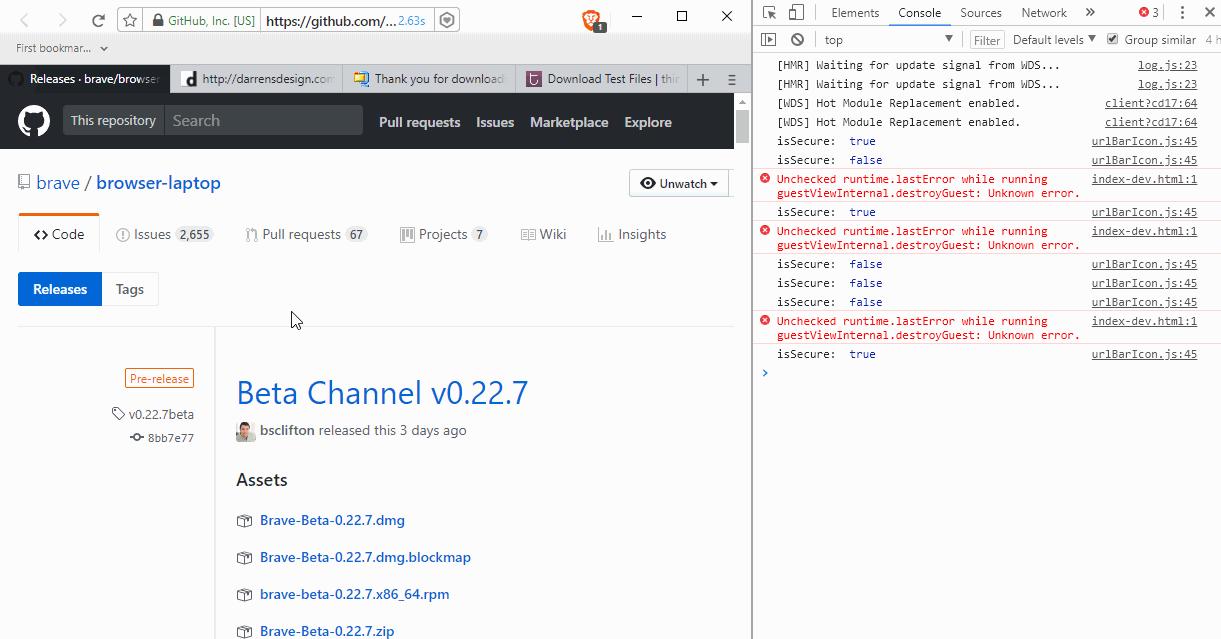The image size is (1221, 639).
Task: Open the repository Wiki tab
Action: point(543,235)
